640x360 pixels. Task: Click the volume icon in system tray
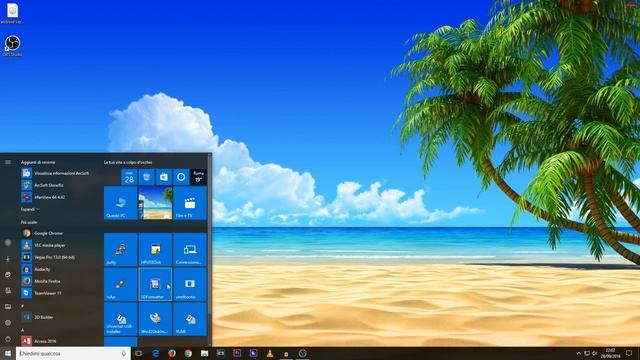point(595,353)
